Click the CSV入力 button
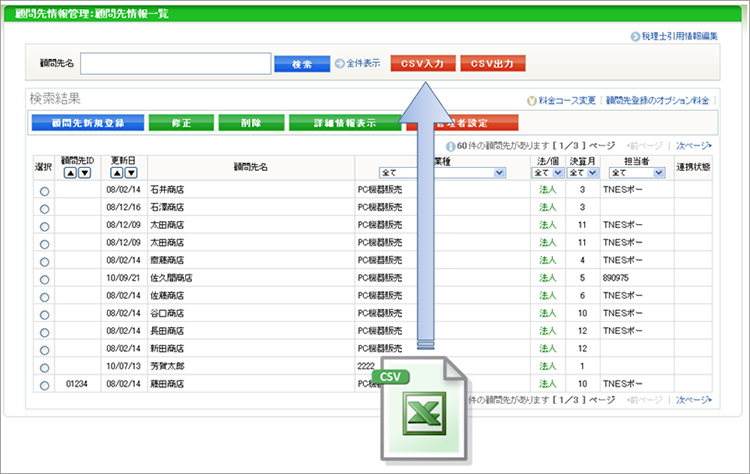 tap(423, 64)
